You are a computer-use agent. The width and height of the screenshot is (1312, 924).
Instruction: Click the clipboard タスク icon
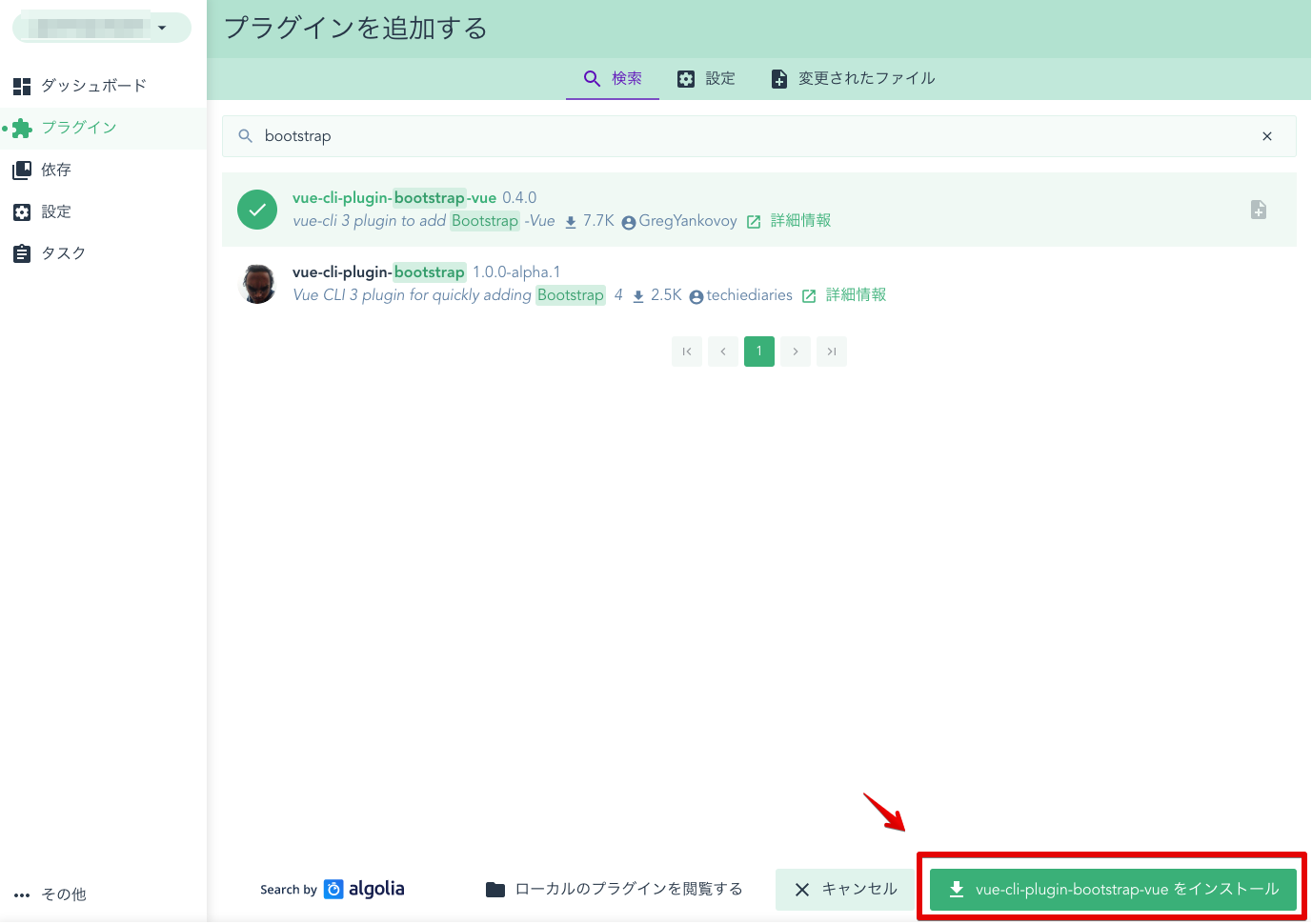coord(22,253)
